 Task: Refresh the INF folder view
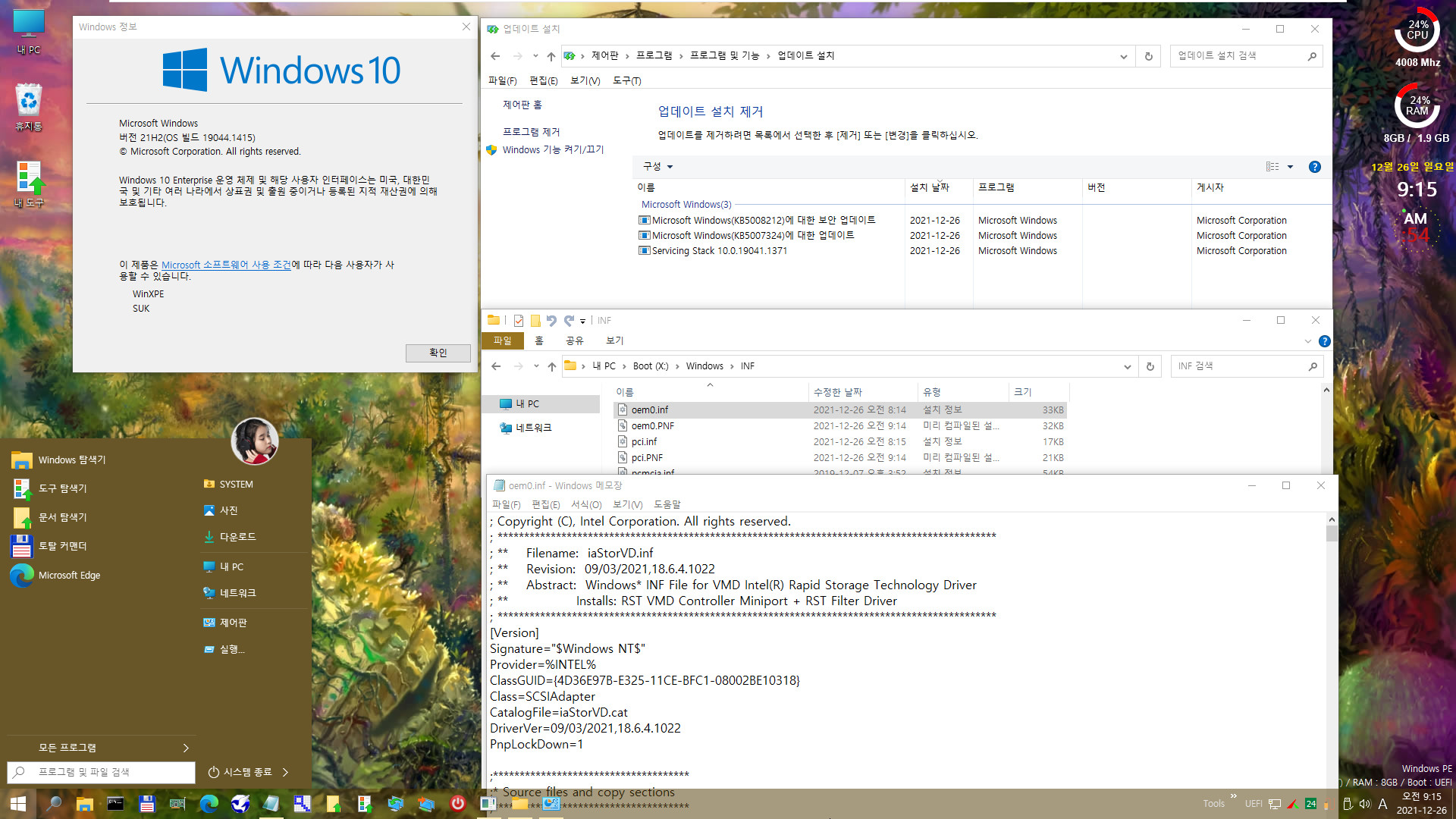point(1150,366)
